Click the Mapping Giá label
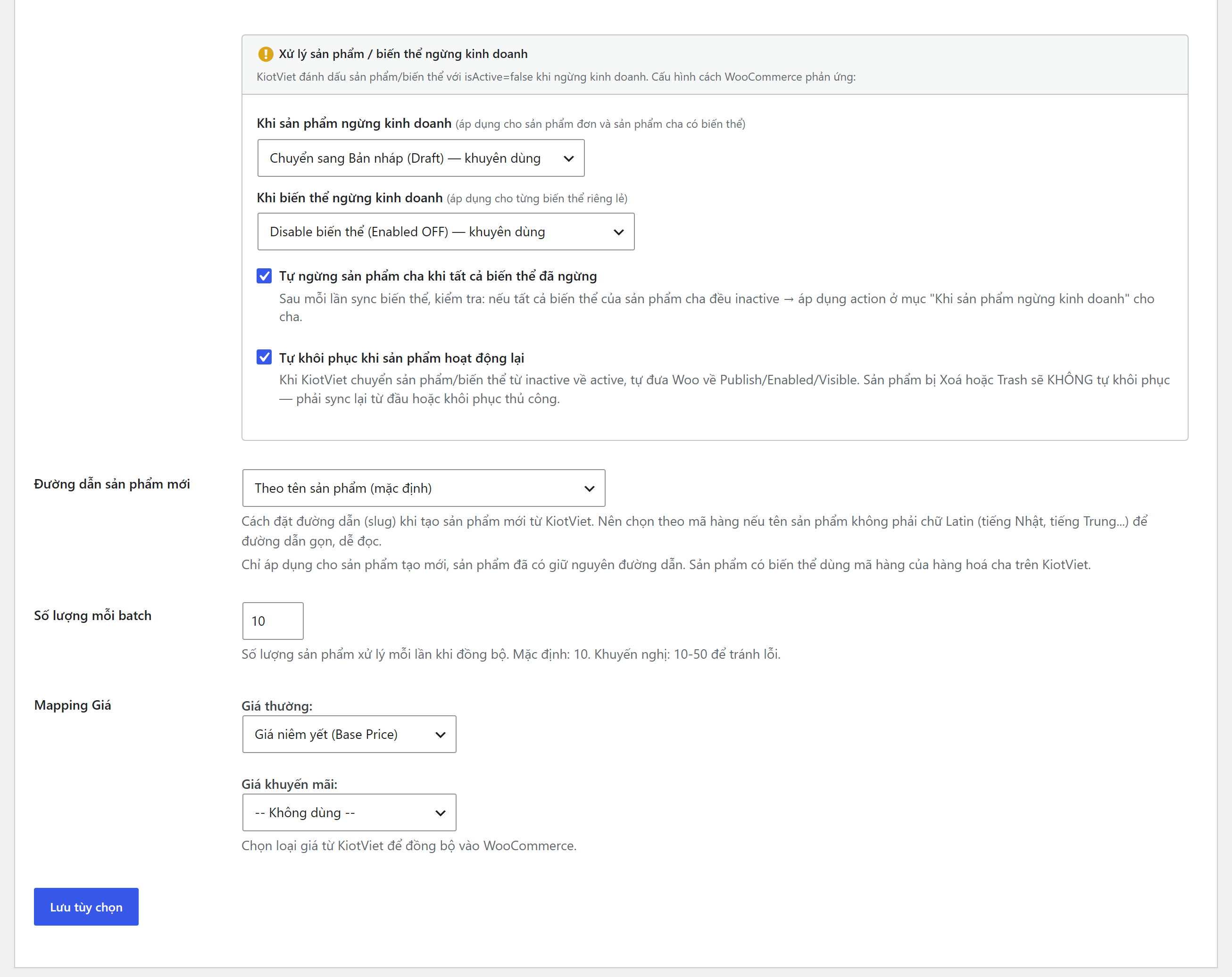This screenshot has height=977, width=1232. (x=73, y=705)
